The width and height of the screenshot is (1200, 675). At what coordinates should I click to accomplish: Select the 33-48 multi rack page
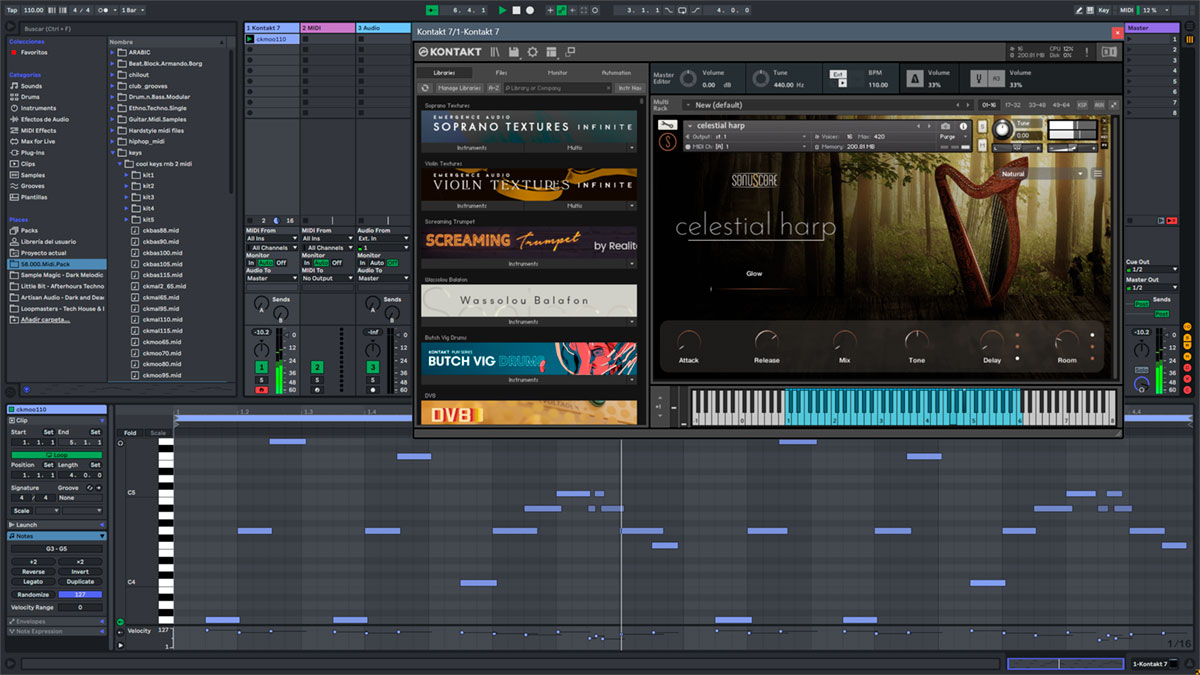[x=1037, y=105]
